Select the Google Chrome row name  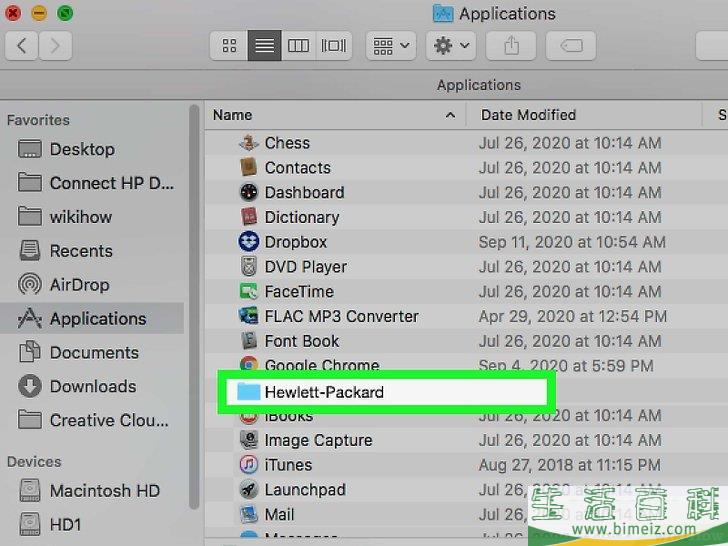(x=322, y=365)
